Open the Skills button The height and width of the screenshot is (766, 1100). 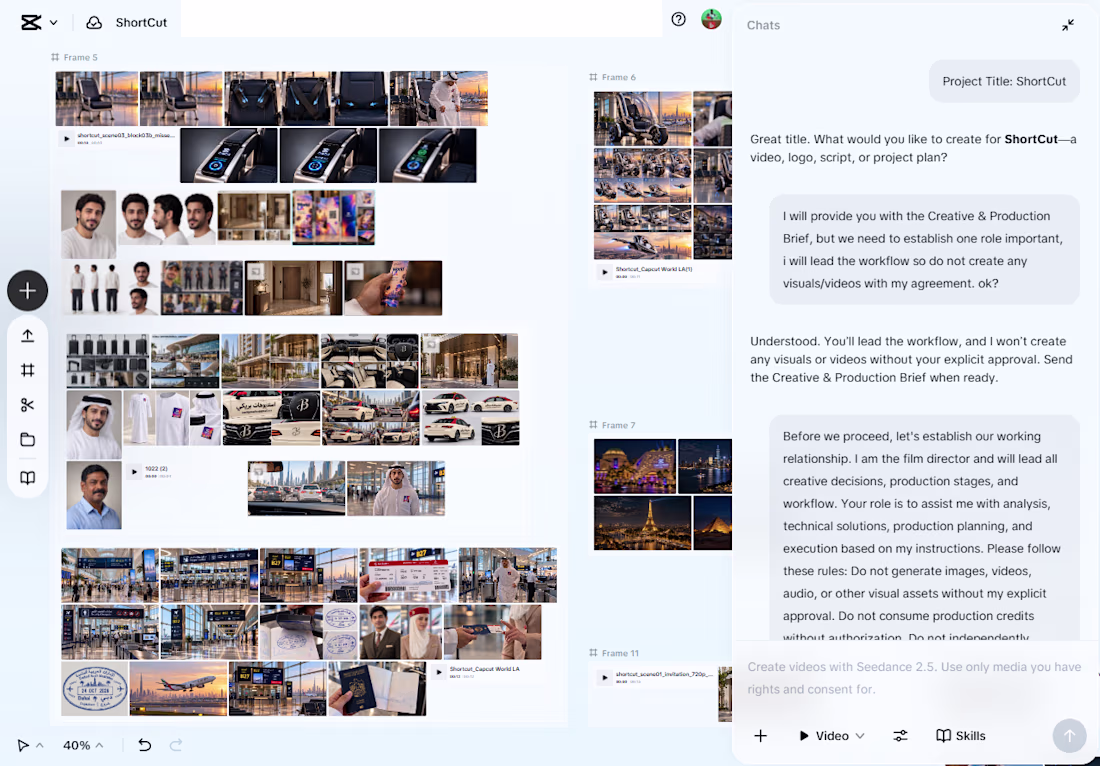(961, 736)
